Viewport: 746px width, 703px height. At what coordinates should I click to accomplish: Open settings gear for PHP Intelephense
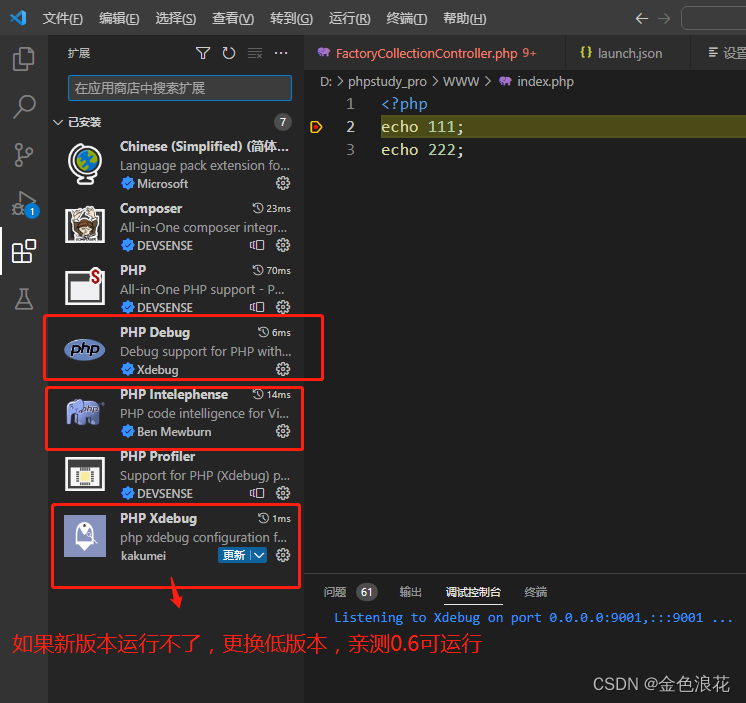click(x=283, y=431)
